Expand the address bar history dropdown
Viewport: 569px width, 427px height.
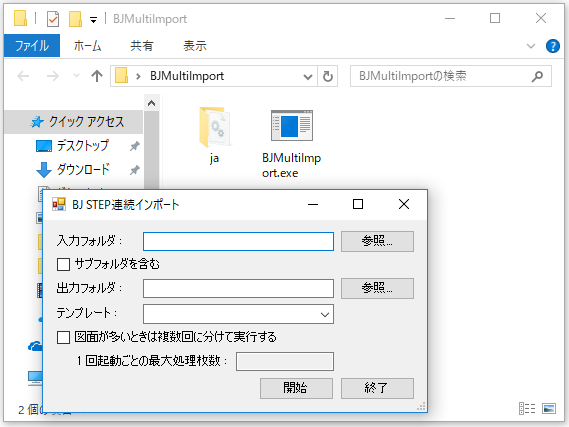coord(308,77)
